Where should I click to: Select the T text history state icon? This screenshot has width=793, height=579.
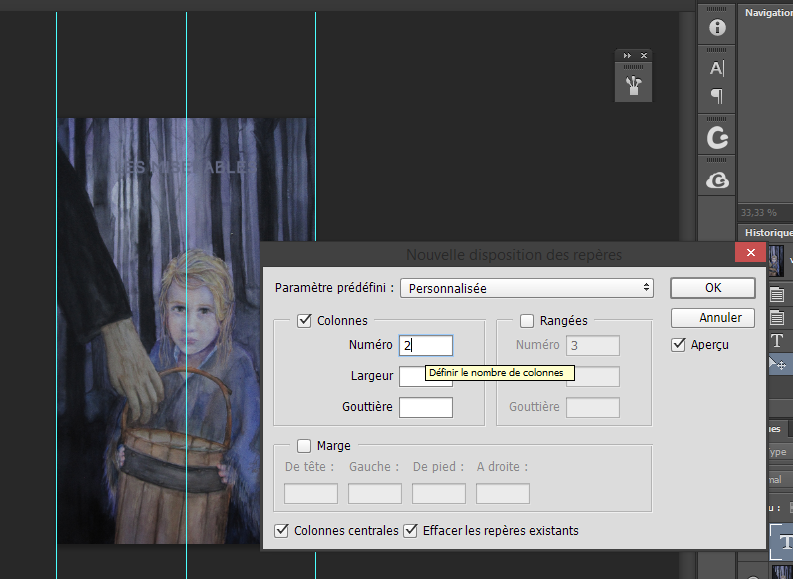[777, 341]
